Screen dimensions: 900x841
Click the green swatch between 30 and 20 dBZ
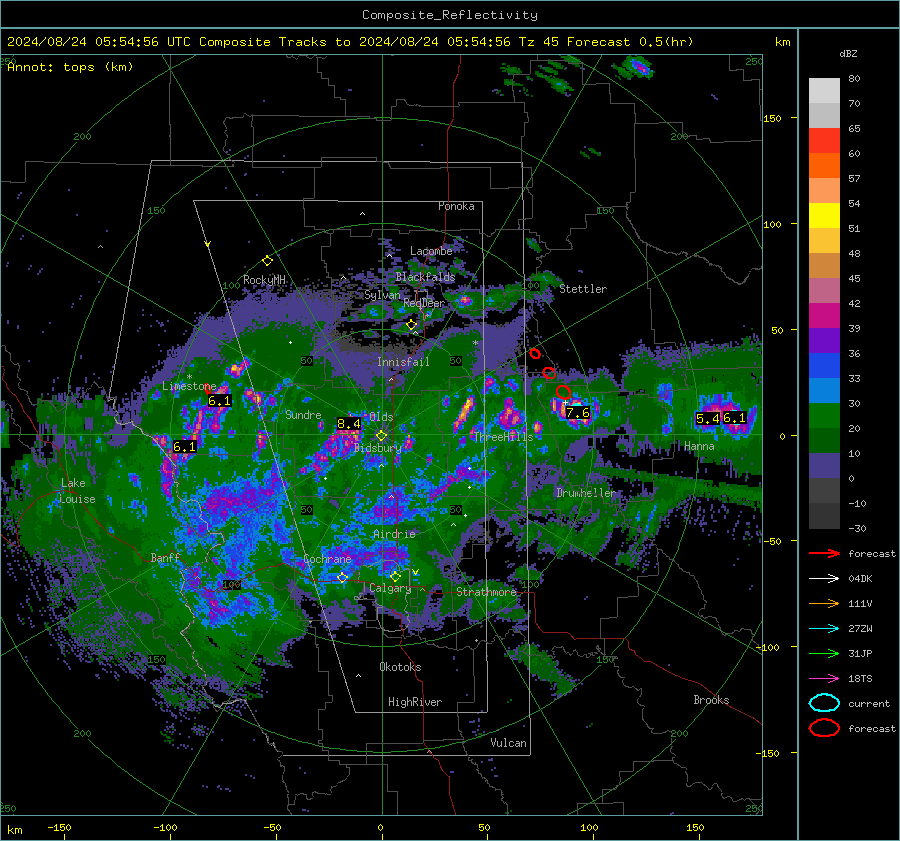click(x=824, y=416)
